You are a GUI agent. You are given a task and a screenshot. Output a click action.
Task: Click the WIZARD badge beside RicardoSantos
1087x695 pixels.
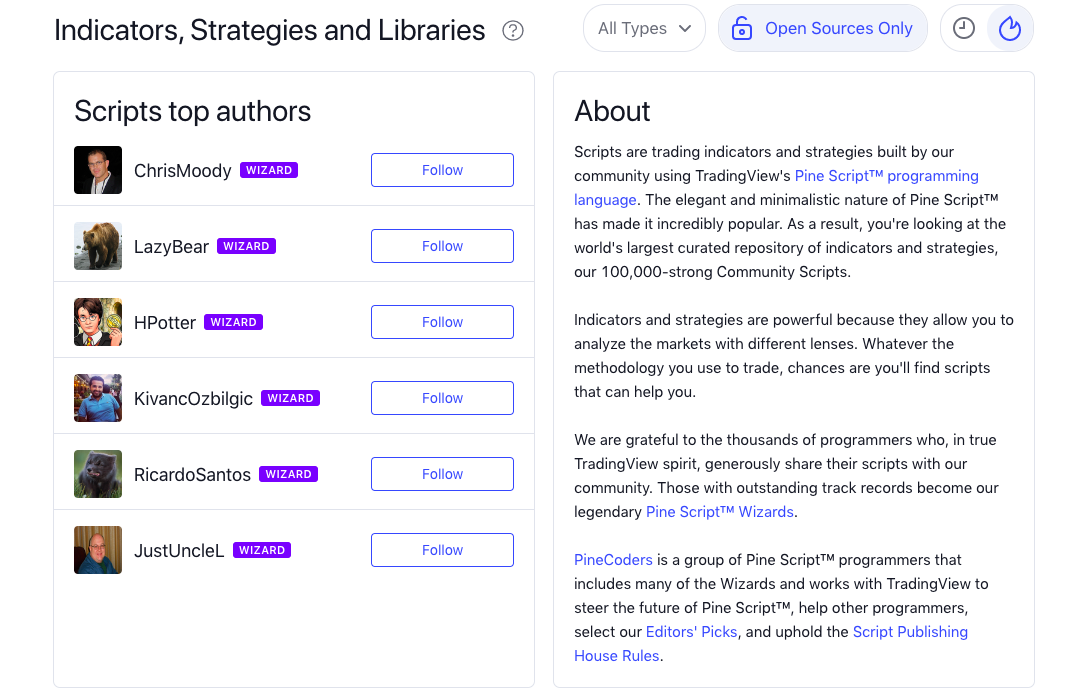click(x=288, y=474)
